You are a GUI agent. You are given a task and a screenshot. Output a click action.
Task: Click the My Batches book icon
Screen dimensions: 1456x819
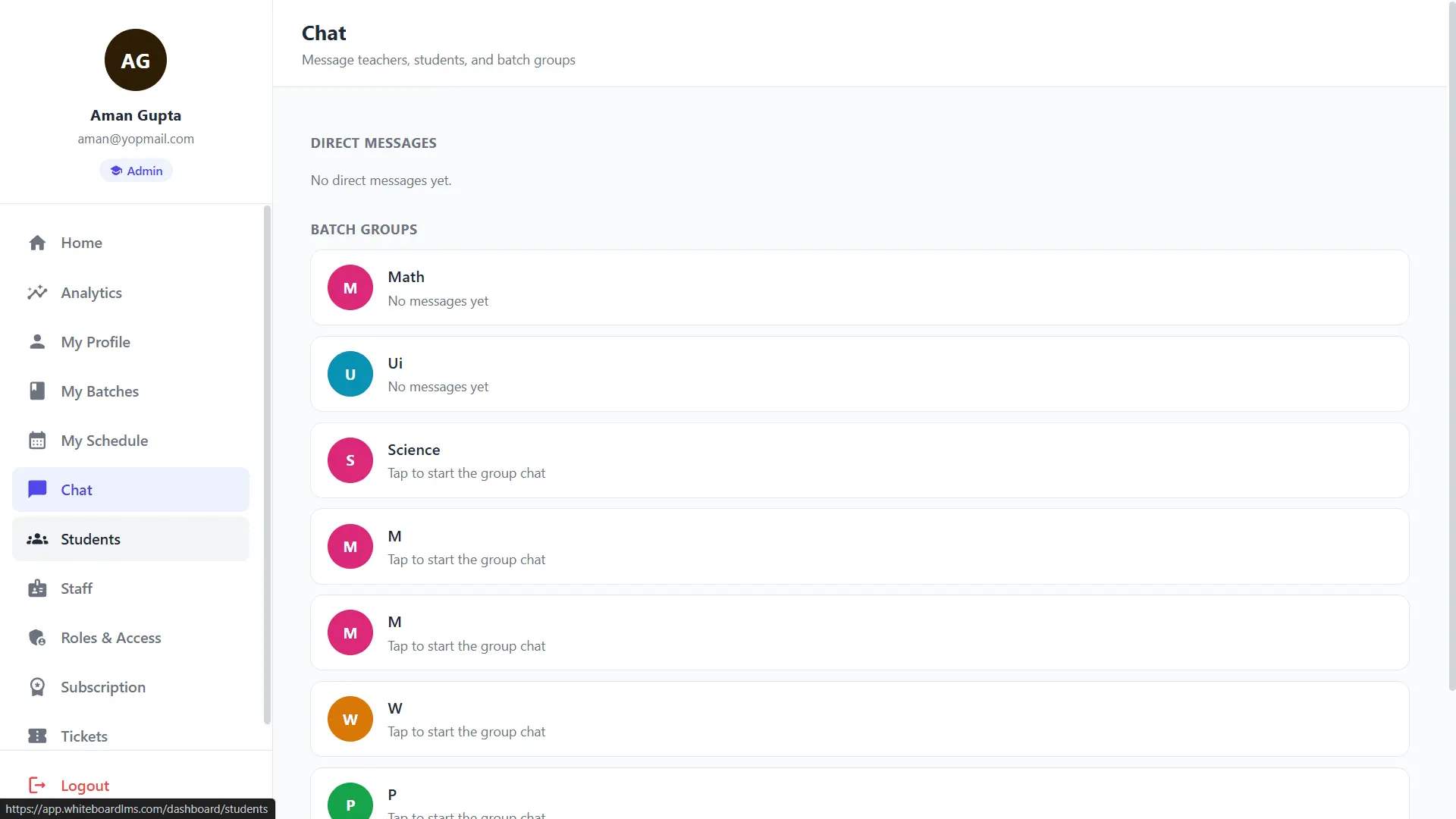coord(37,391)
